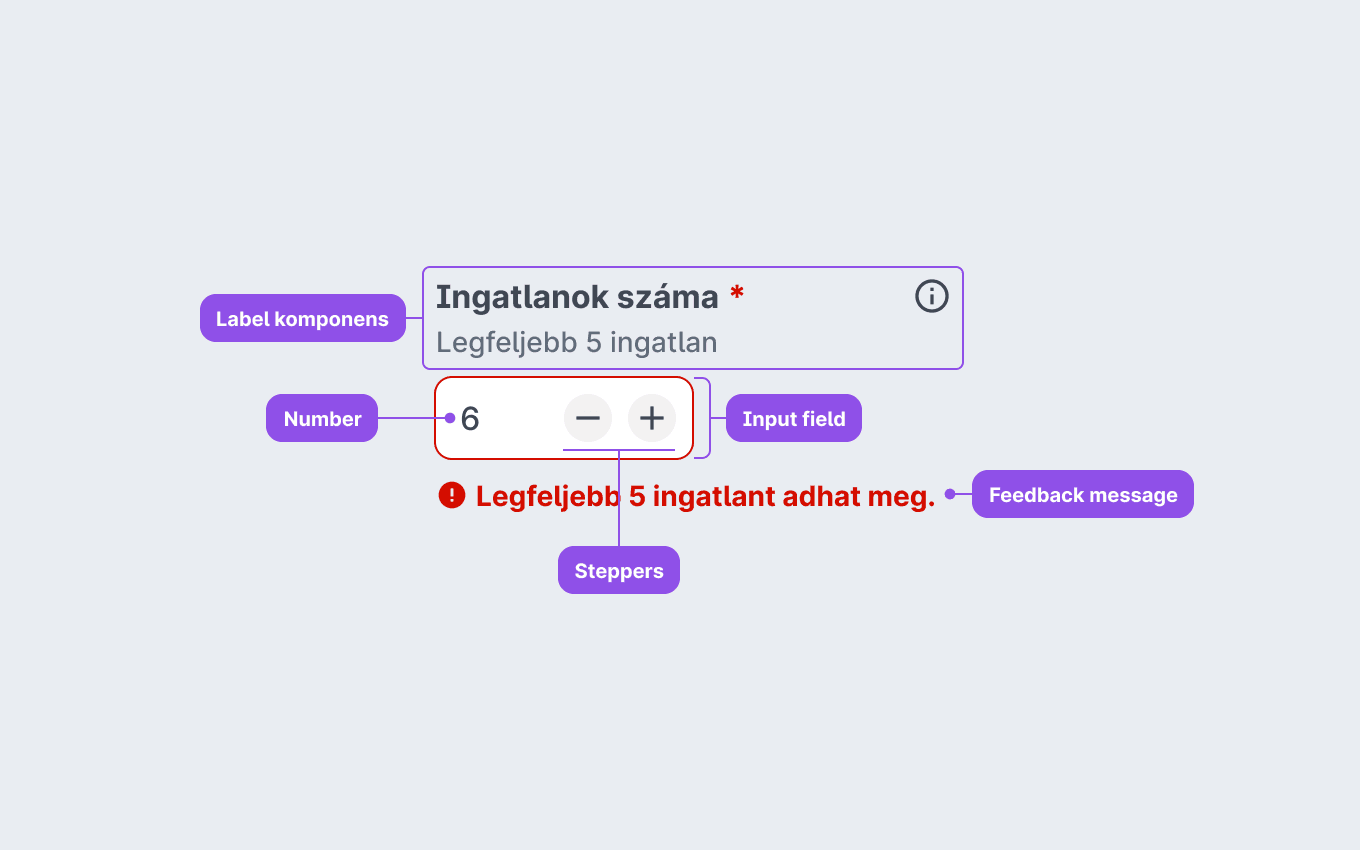Decrease the value with the minus stepper

click(x=588, y=418)
